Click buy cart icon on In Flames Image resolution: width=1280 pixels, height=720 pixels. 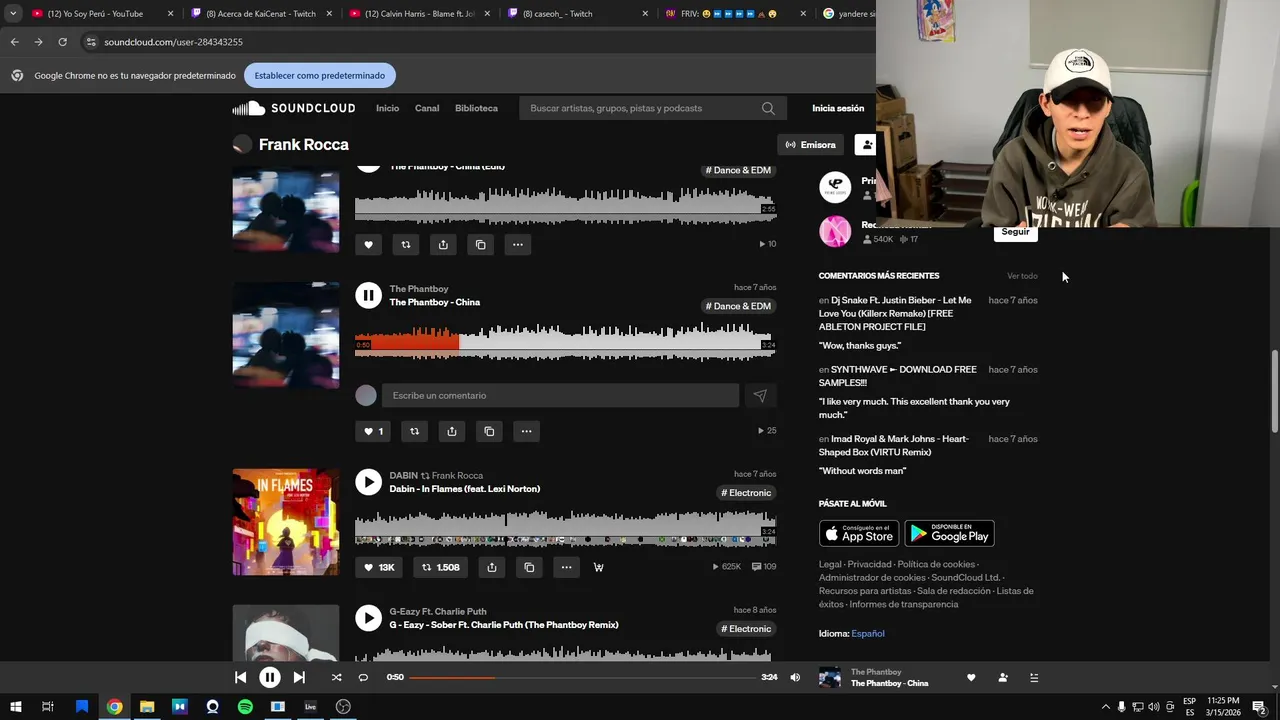pyautogui.click(x=599, y=567)
